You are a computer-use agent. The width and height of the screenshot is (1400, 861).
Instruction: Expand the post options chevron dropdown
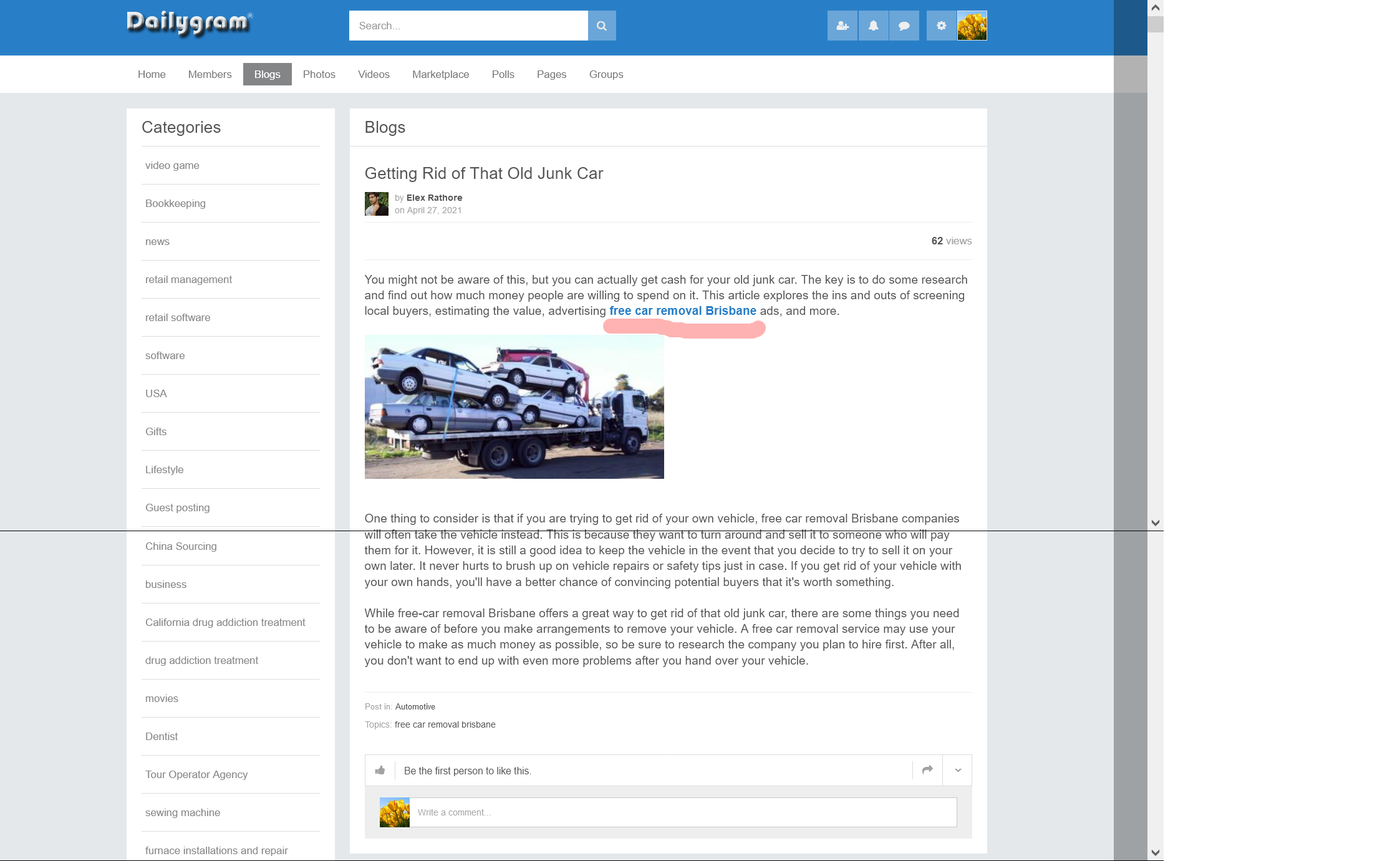pos(957,770)
